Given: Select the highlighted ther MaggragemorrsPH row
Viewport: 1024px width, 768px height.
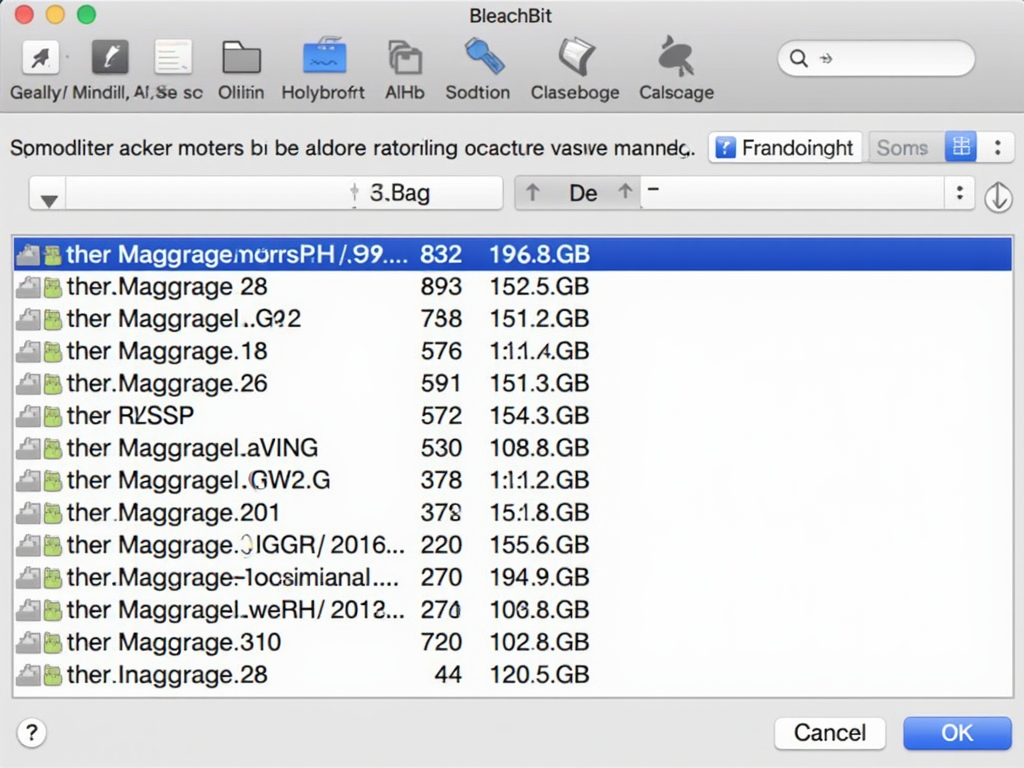Looking at the screenshot, I should [x=513, y=254].
